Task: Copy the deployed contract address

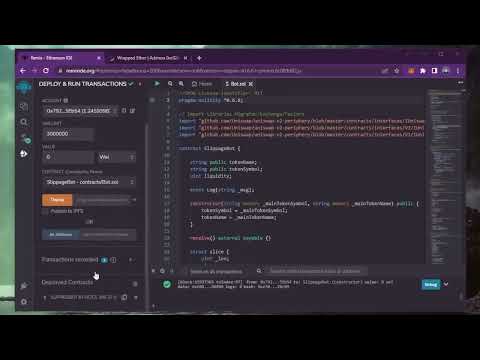Action: [x=124, y=297]
